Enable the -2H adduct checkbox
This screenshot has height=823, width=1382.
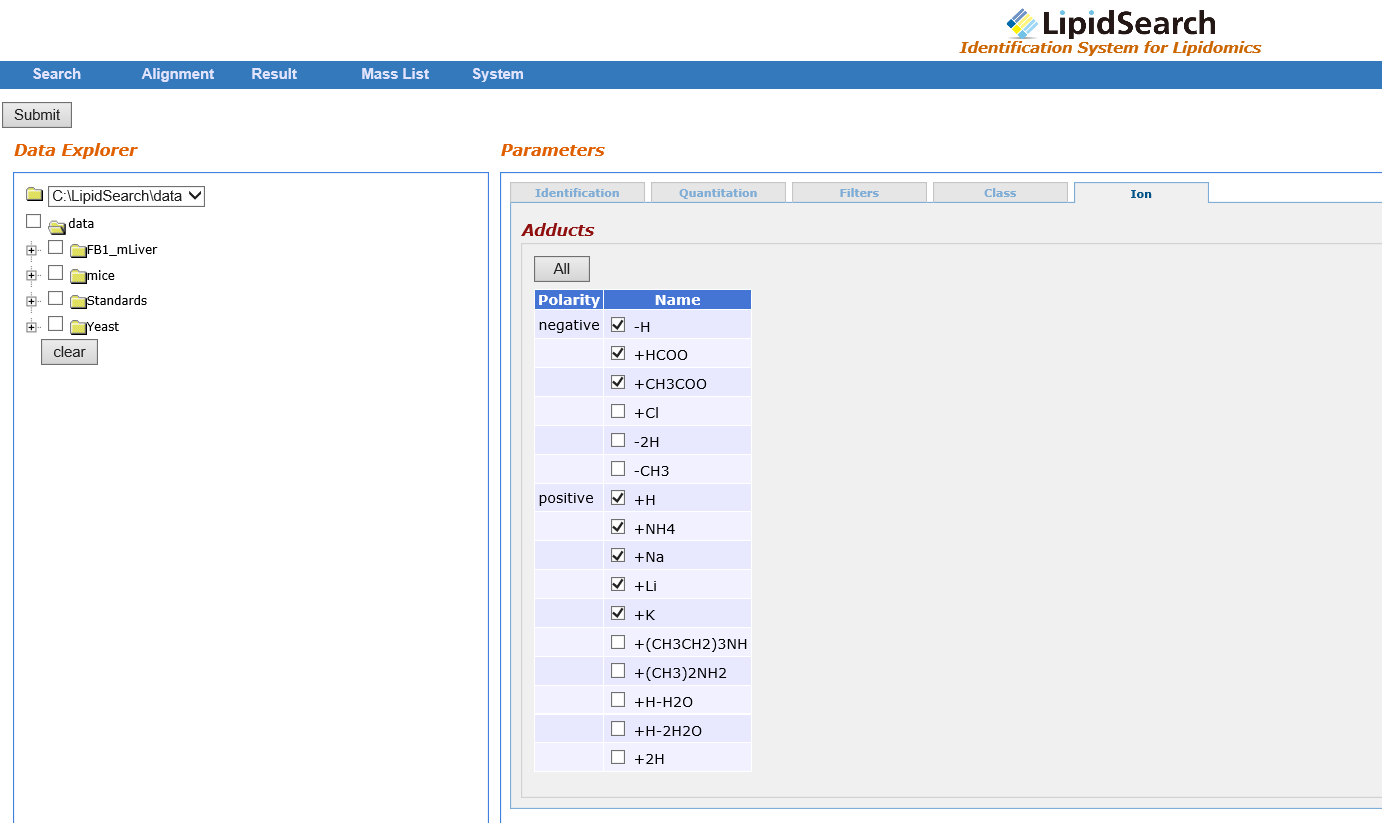[618, 441]
